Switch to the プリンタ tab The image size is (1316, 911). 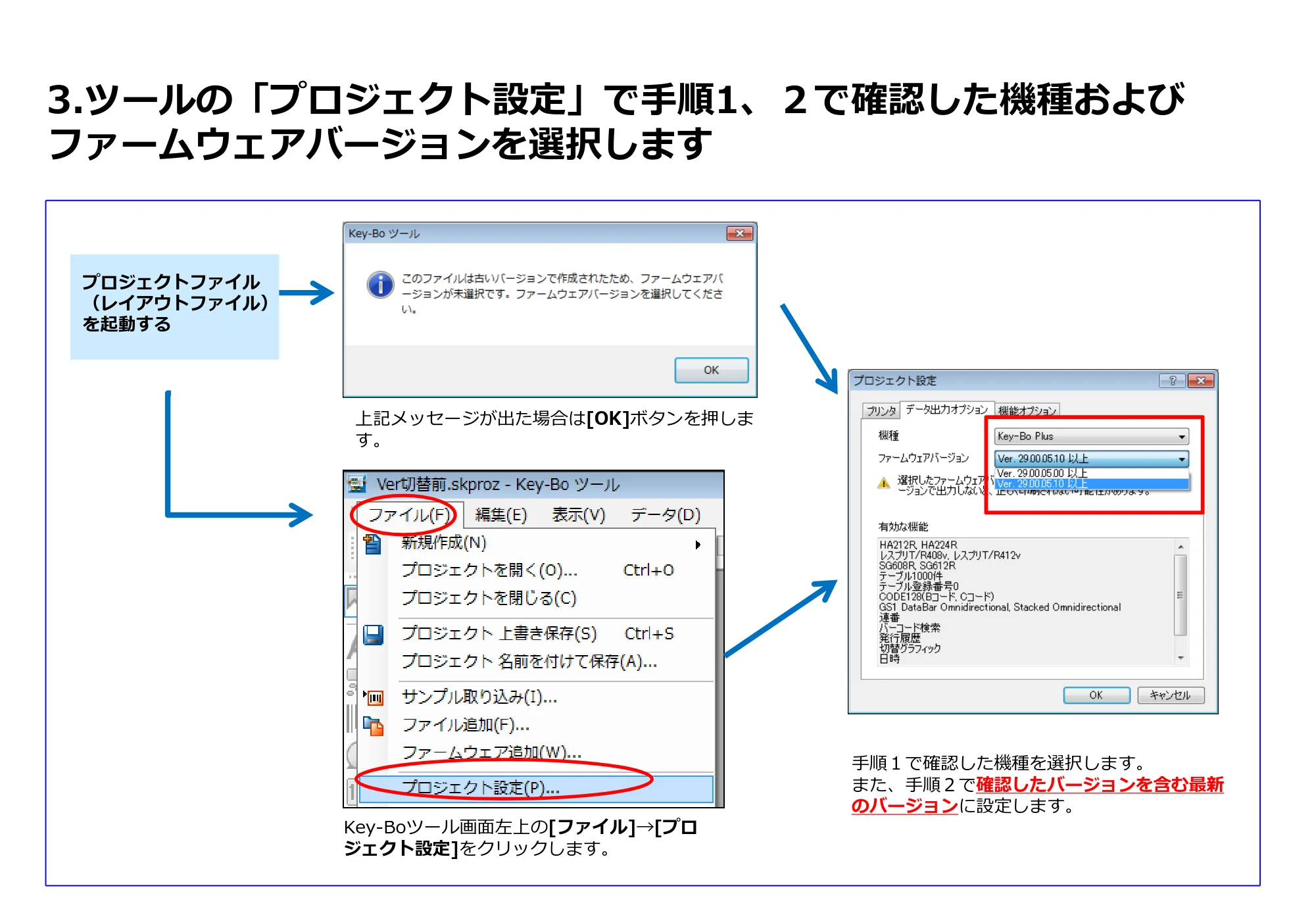881,410
